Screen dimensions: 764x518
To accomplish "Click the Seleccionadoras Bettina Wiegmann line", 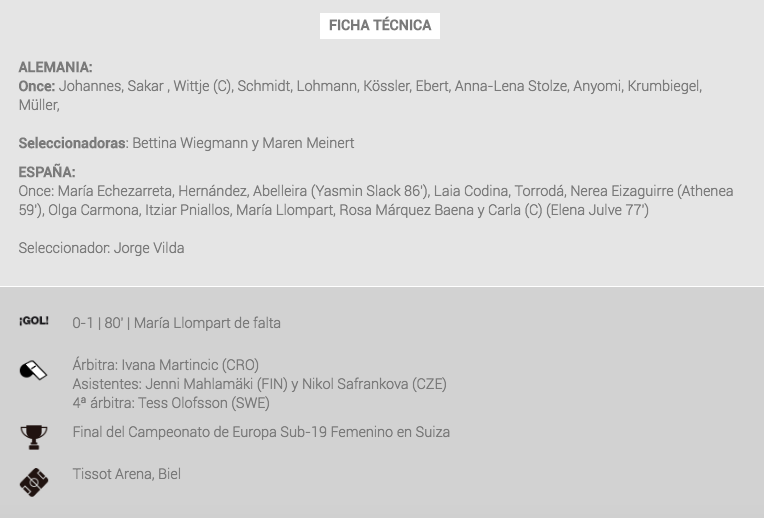I will point(186,143).
